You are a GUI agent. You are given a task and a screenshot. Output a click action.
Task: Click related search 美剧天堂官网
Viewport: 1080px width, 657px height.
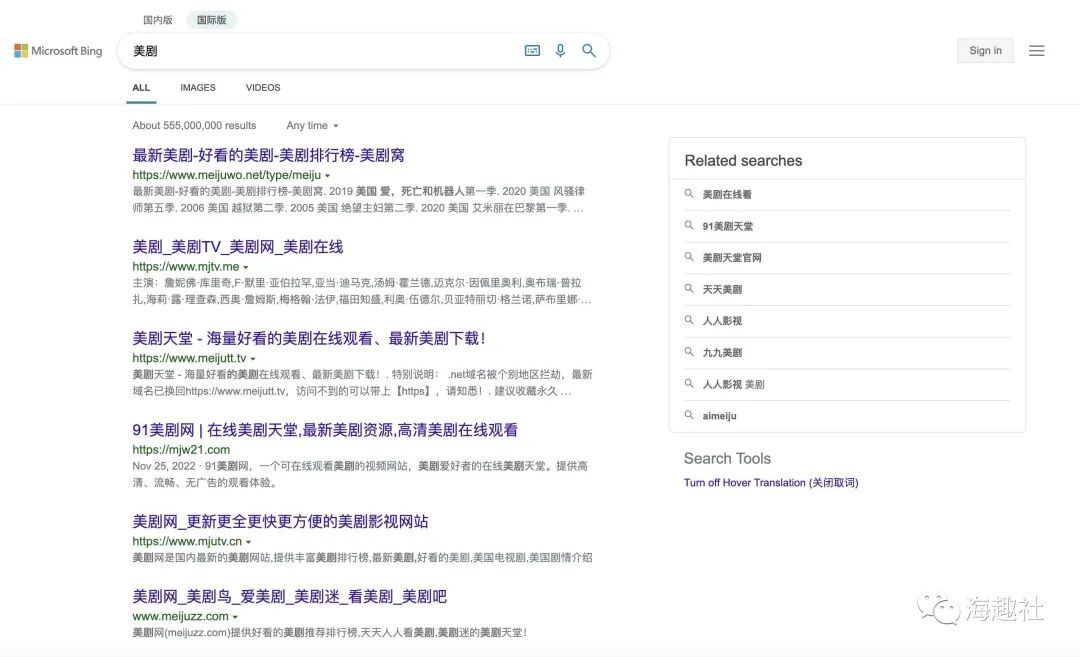[731, 258]
